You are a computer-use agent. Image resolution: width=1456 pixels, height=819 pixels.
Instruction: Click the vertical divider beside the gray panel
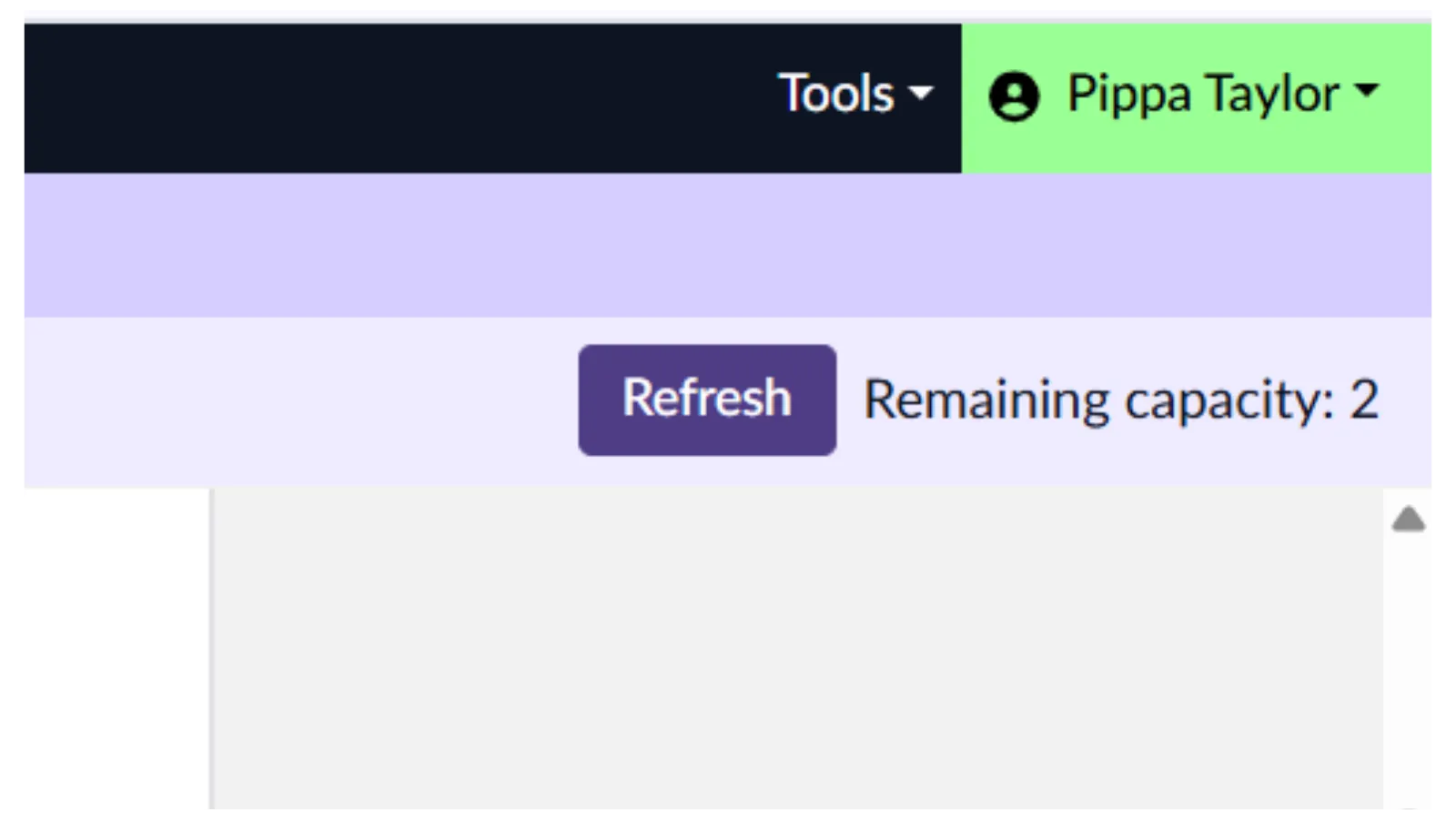pos(211,651)
